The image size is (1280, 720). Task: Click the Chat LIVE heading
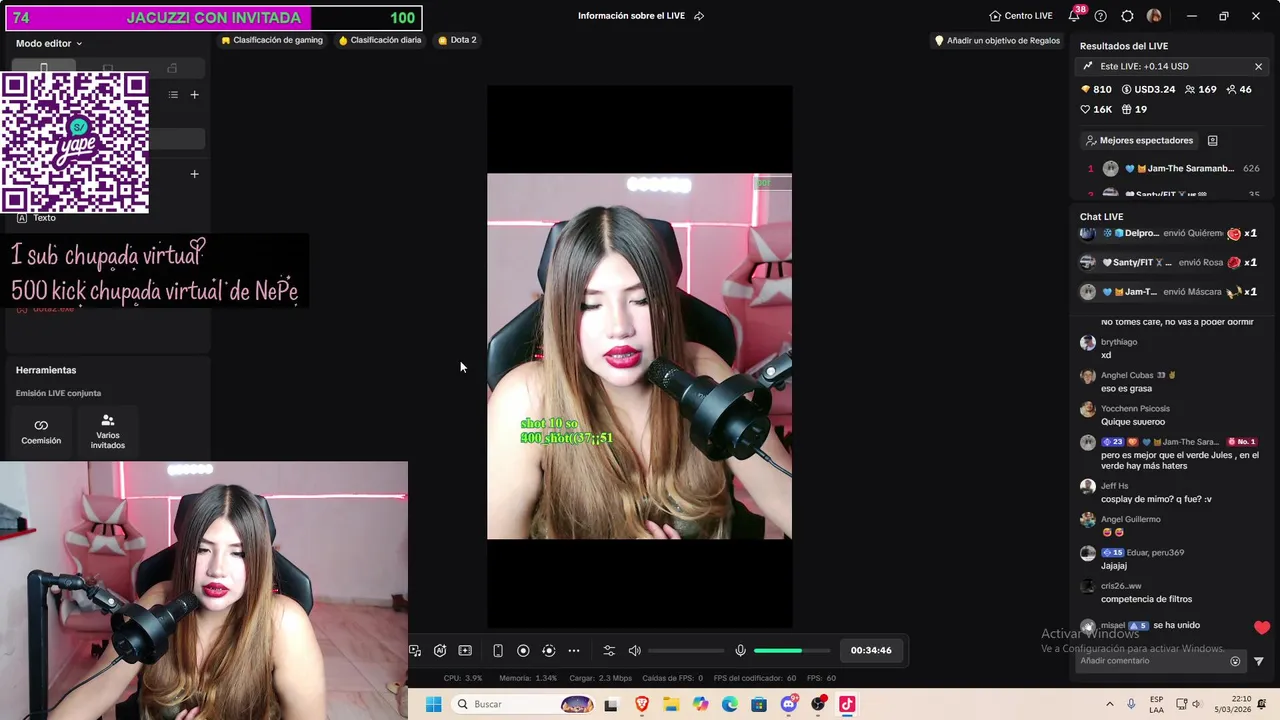coord(1101,216)
